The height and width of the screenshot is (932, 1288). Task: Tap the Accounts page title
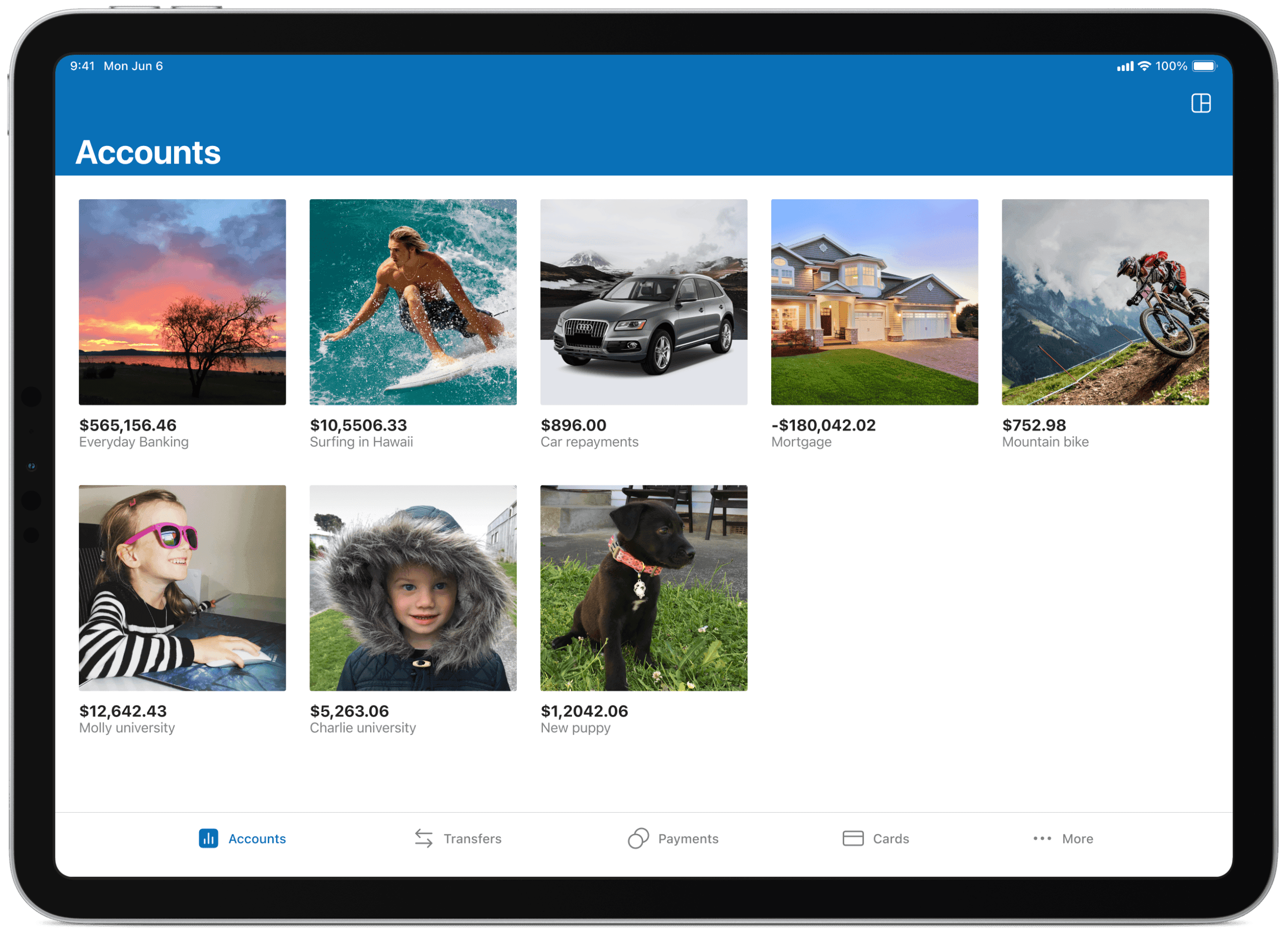[x=147, y=152]
